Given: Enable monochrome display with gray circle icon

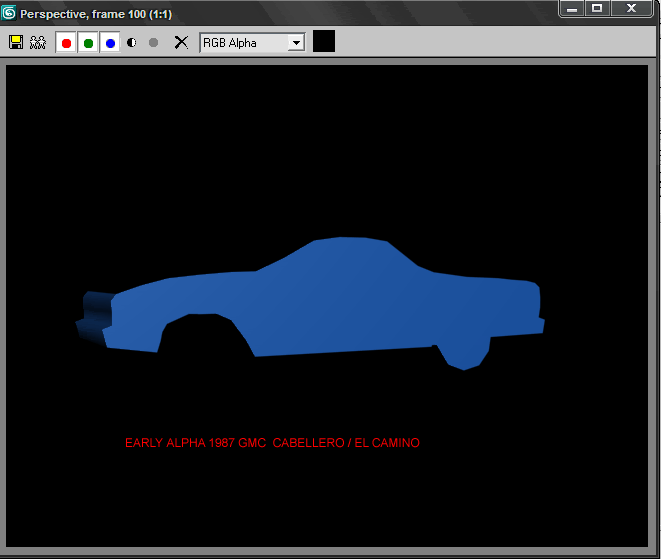Looking at the screenshot, I should pyautogui.click(x=154, y=43).
